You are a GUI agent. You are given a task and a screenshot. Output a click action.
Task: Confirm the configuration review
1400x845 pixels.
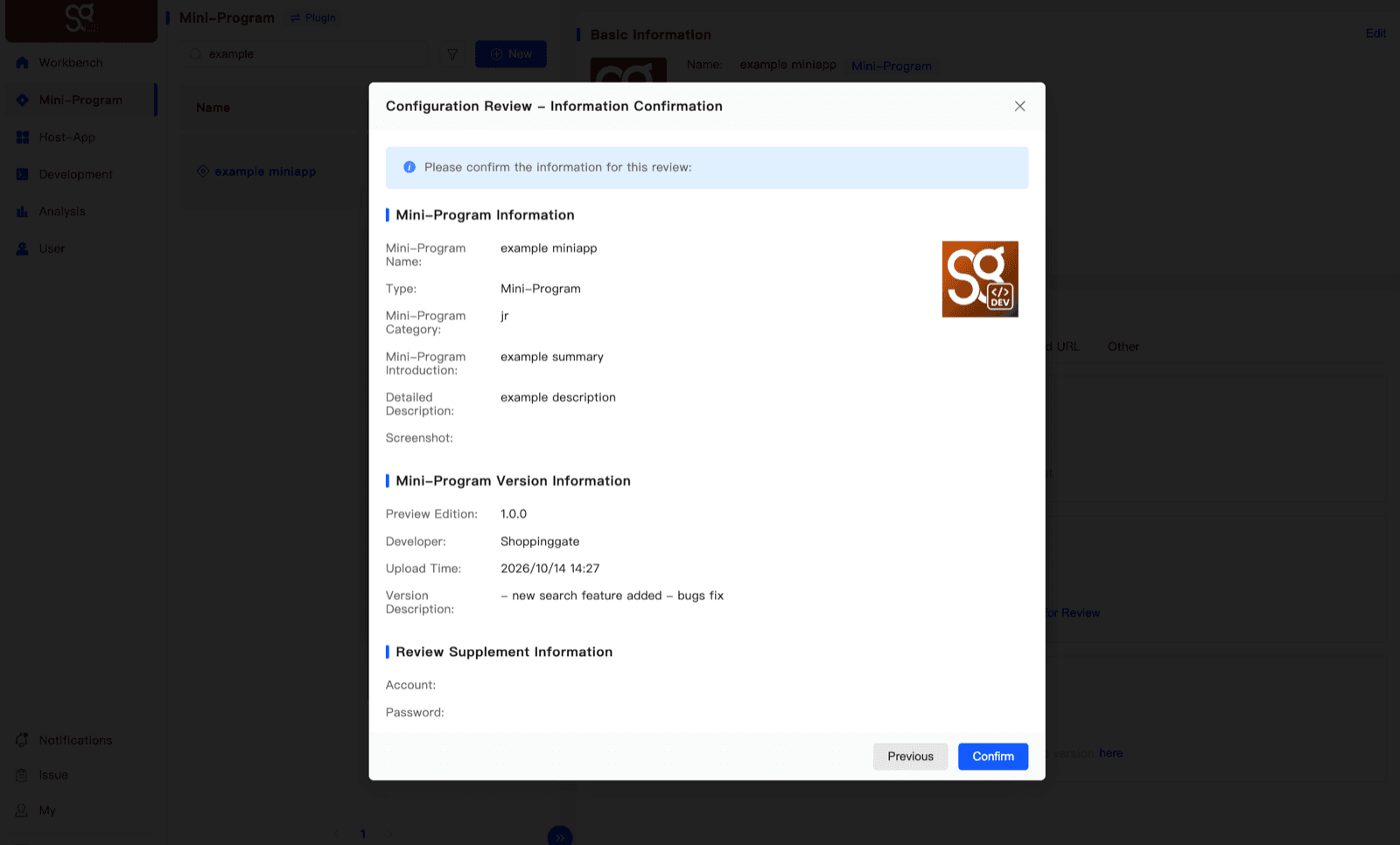(993, 757)
